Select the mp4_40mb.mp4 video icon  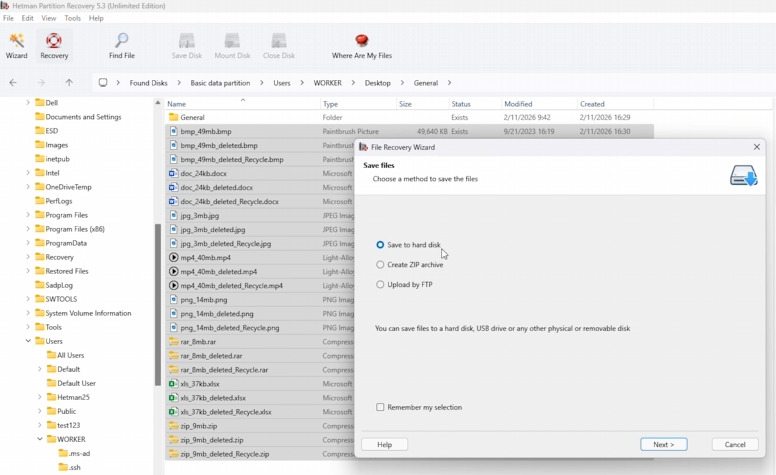[173, 257]
